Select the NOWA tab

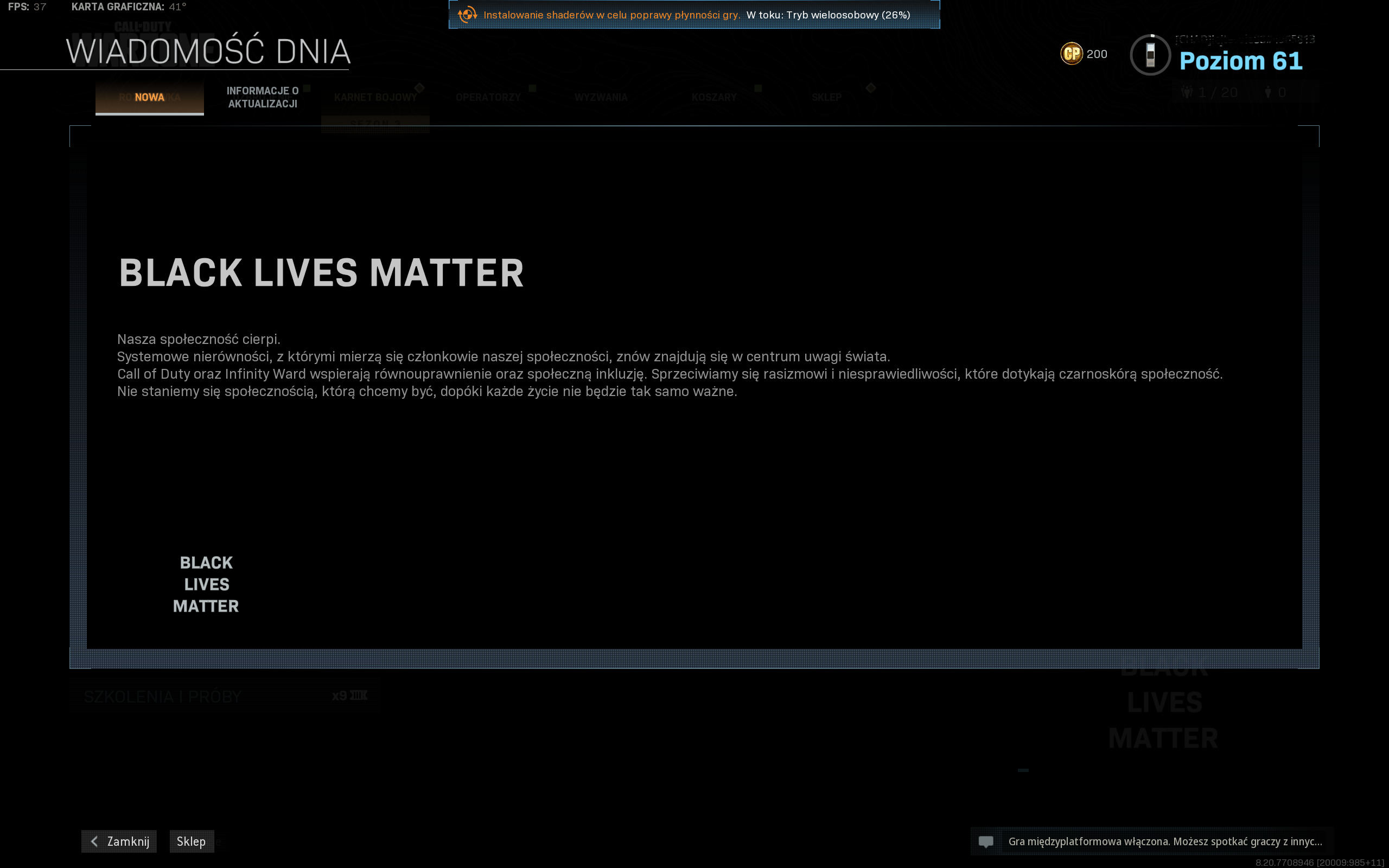149,98
